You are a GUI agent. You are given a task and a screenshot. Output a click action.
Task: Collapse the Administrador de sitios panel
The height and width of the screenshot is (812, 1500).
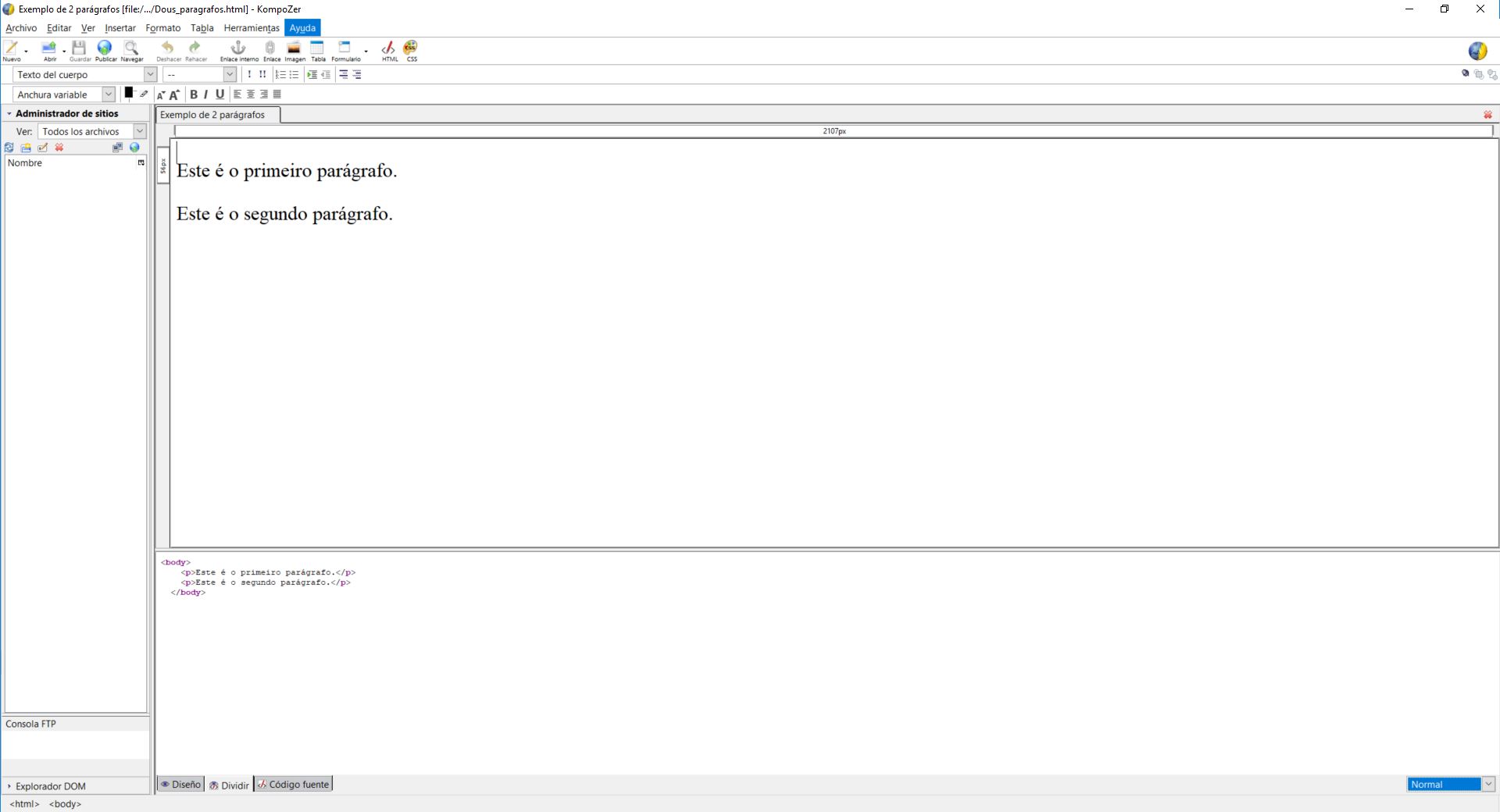[x=9, y=114]
